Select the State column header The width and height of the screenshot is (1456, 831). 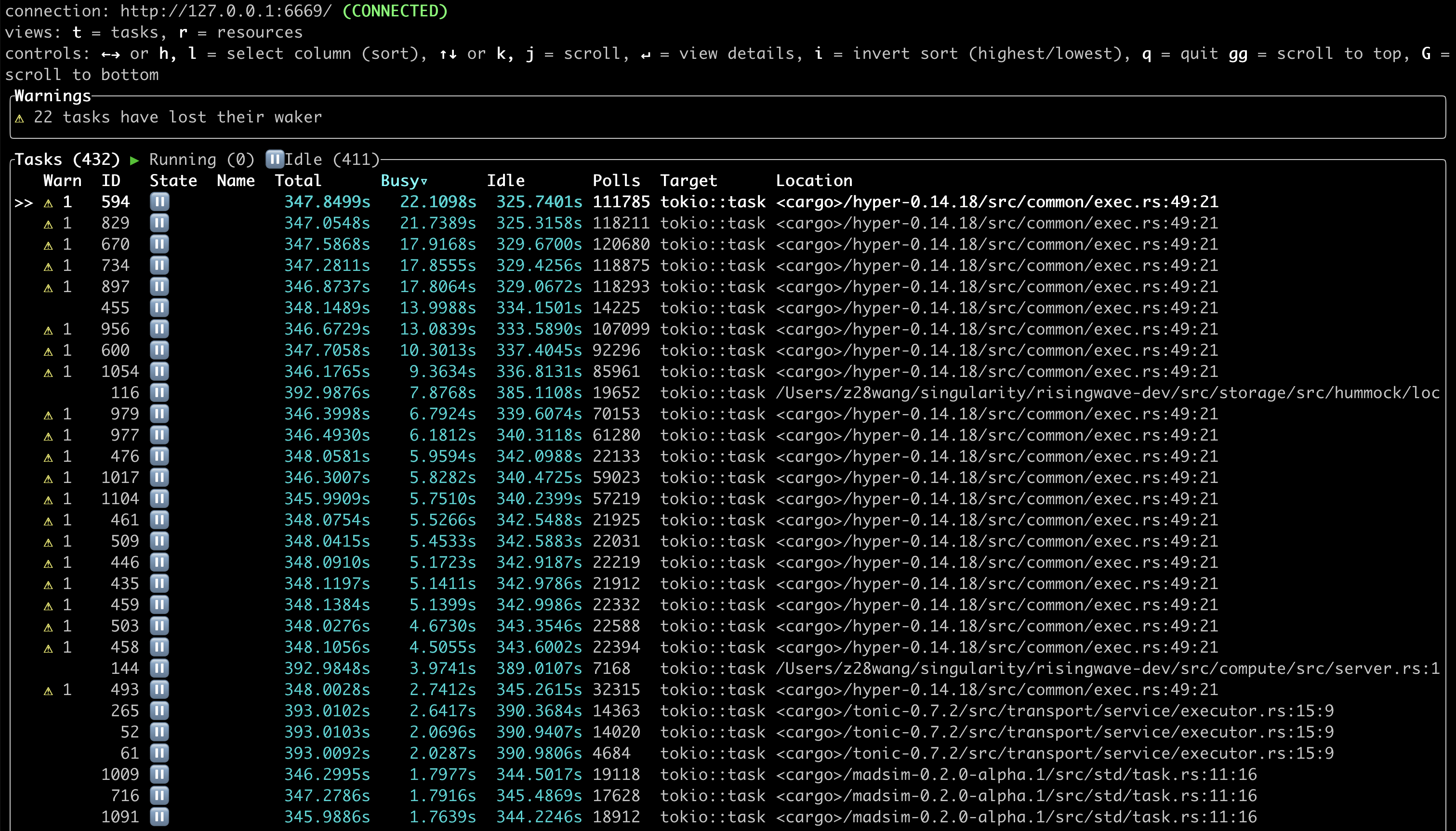(x=173, y=180)
